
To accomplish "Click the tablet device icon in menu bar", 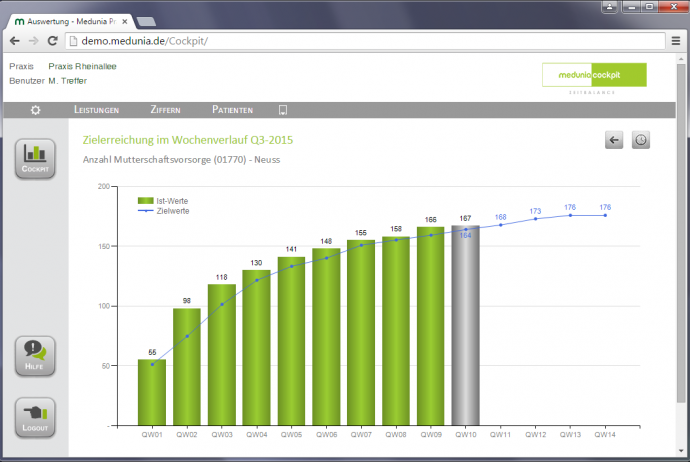I will [282, 110].
